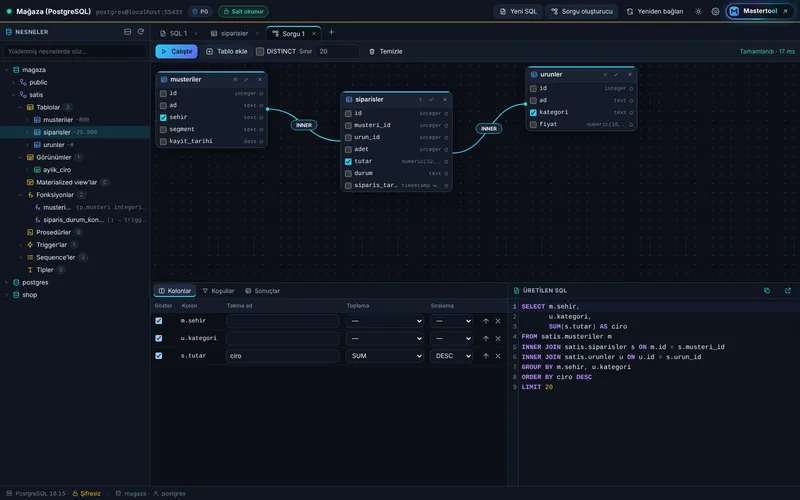Open Sıralama dropdown for m.sehir row
The height and width of the screenshot is (500, 800).
pos(451,321)
